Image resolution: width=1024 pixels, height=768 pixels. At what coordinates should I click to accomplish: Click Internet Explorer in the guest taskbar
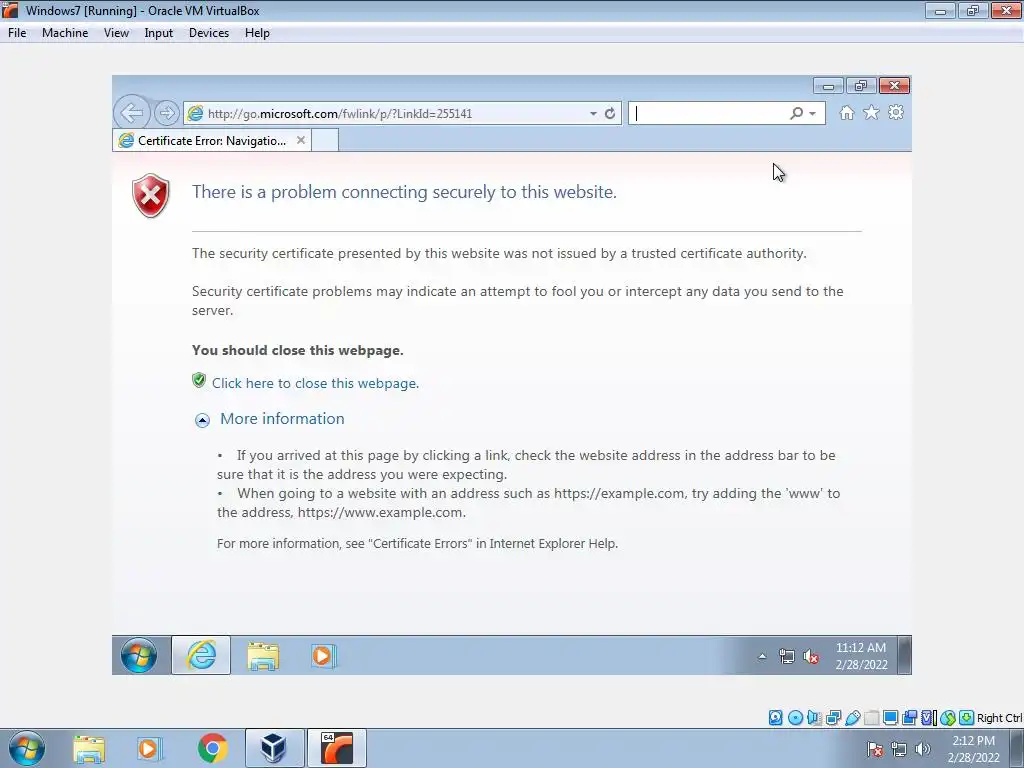click(x=201, y=655)
